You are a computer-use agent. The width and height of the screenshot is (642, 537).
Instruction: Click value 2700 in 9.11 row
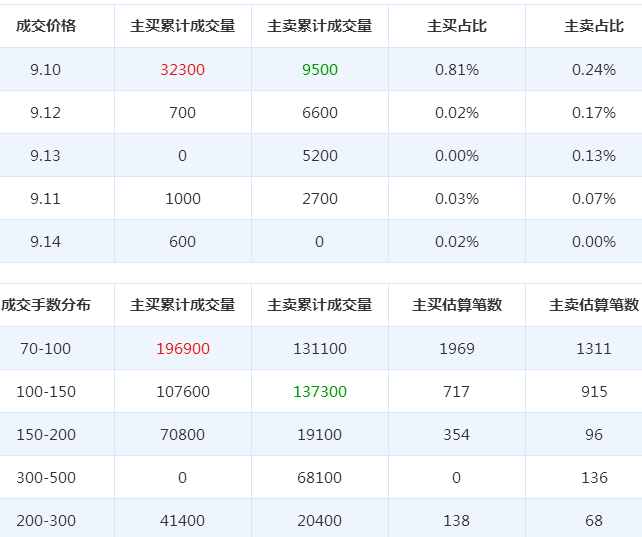(320, 199)
